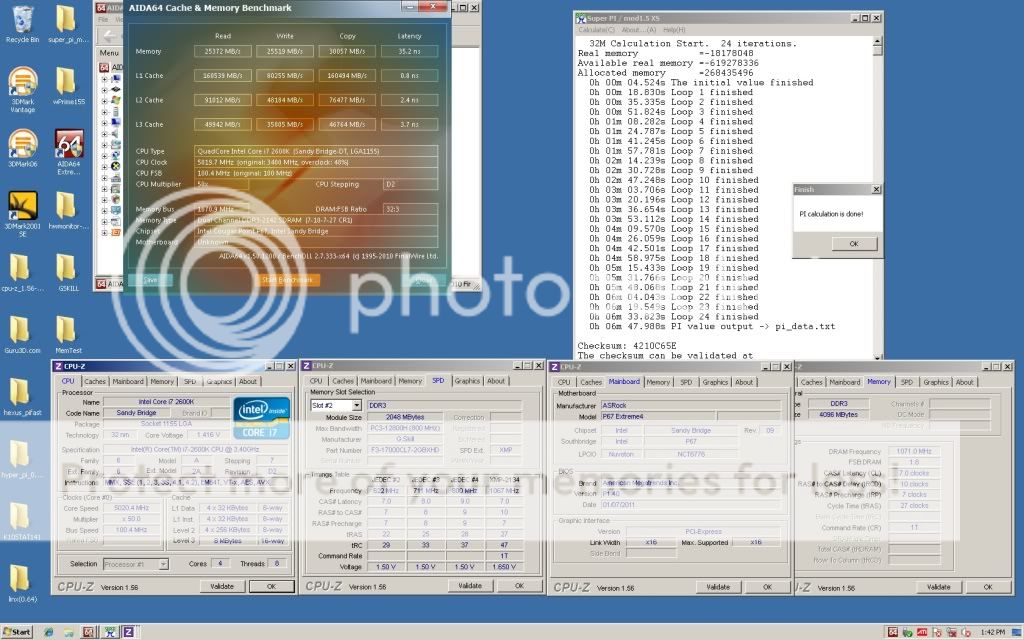The width and height of the screenshot is (1024, 640).
Task: Launch Internet Explorer from the taskbar
Action: tap(49, 632)
